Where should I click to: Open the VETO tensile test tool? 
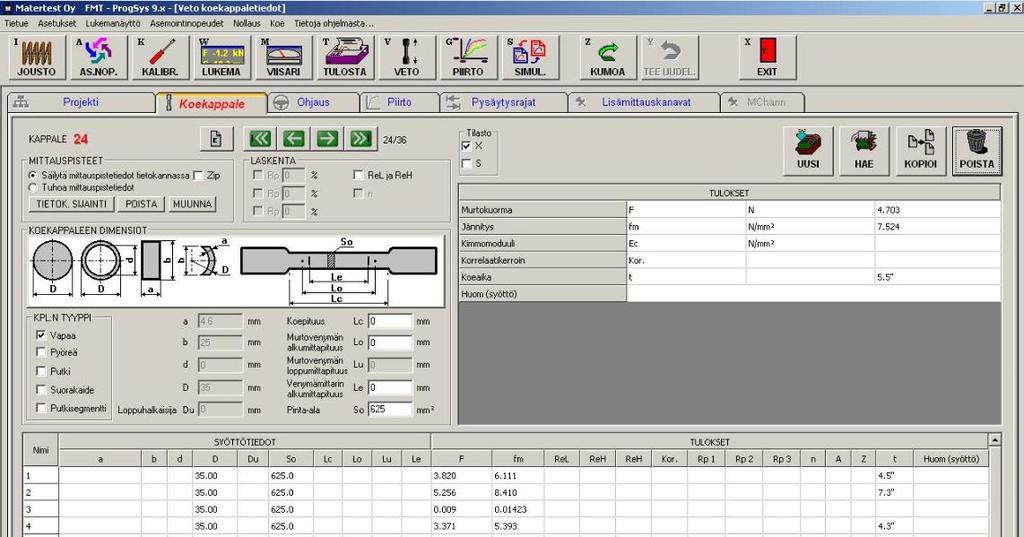point(406,57)
